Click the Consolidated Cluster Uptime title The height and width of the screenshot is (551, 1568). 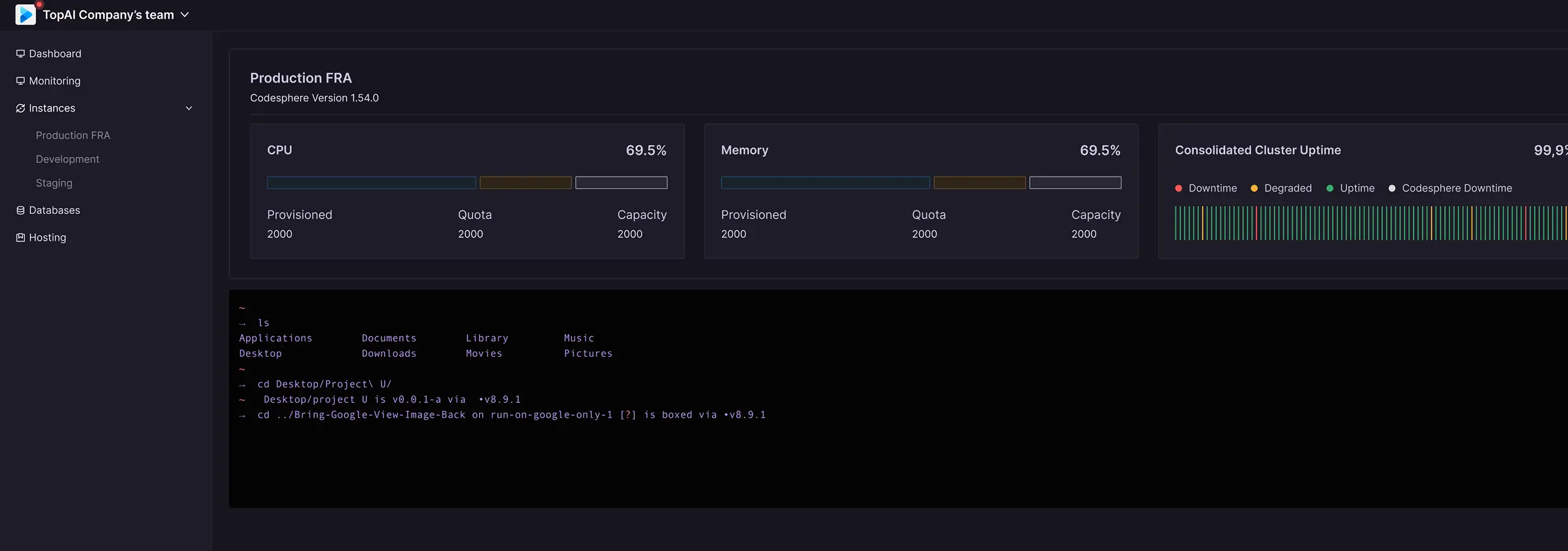coord(1258,150)
